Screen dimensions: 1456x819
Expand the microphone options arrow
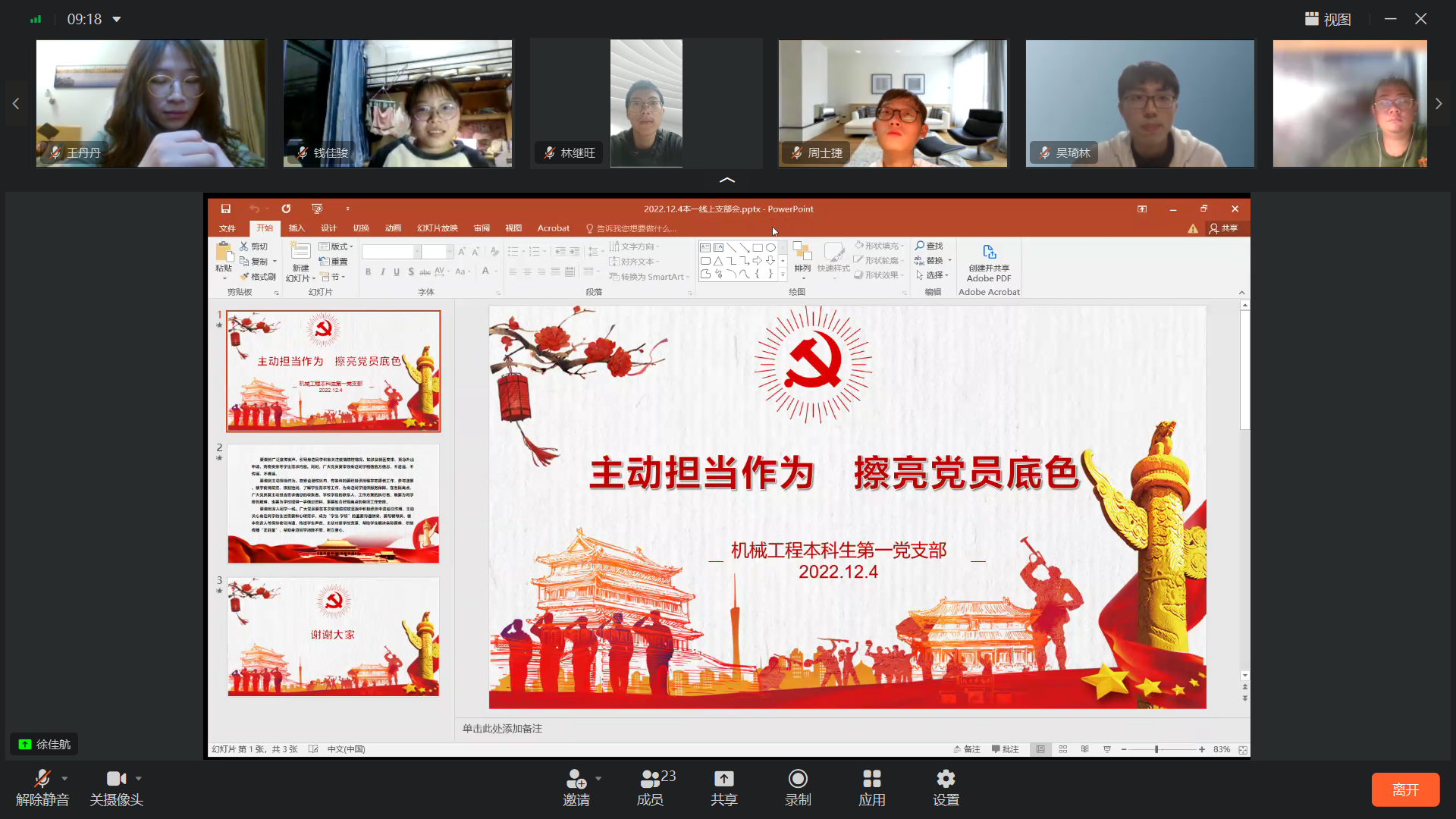[64, 779]
